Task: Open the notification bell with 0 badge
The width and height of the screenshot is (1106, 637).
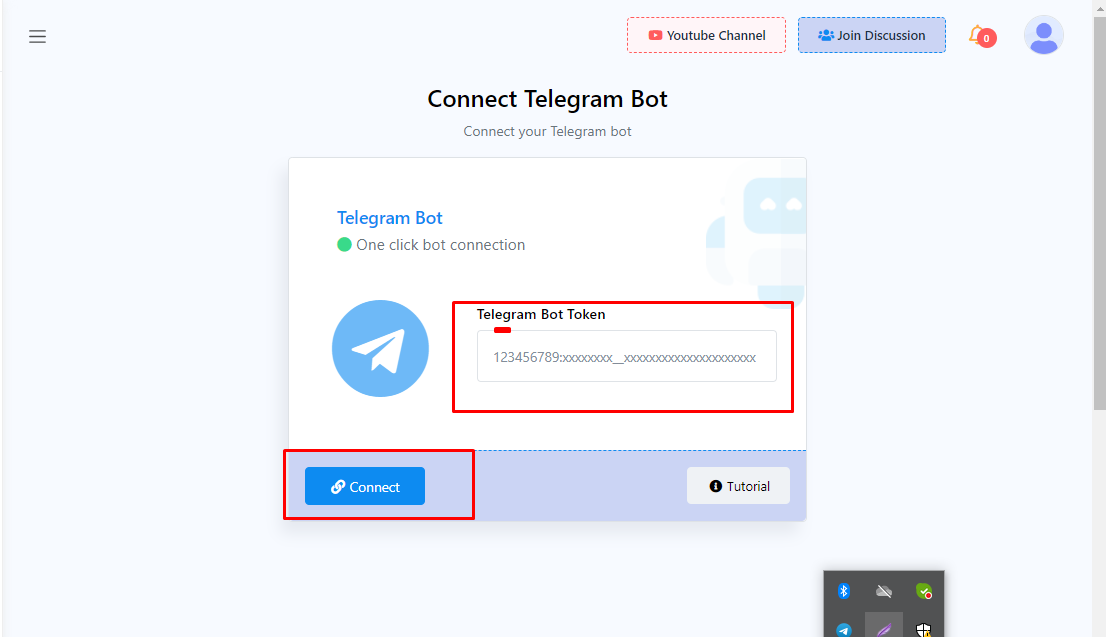Action: click(982, 36)
